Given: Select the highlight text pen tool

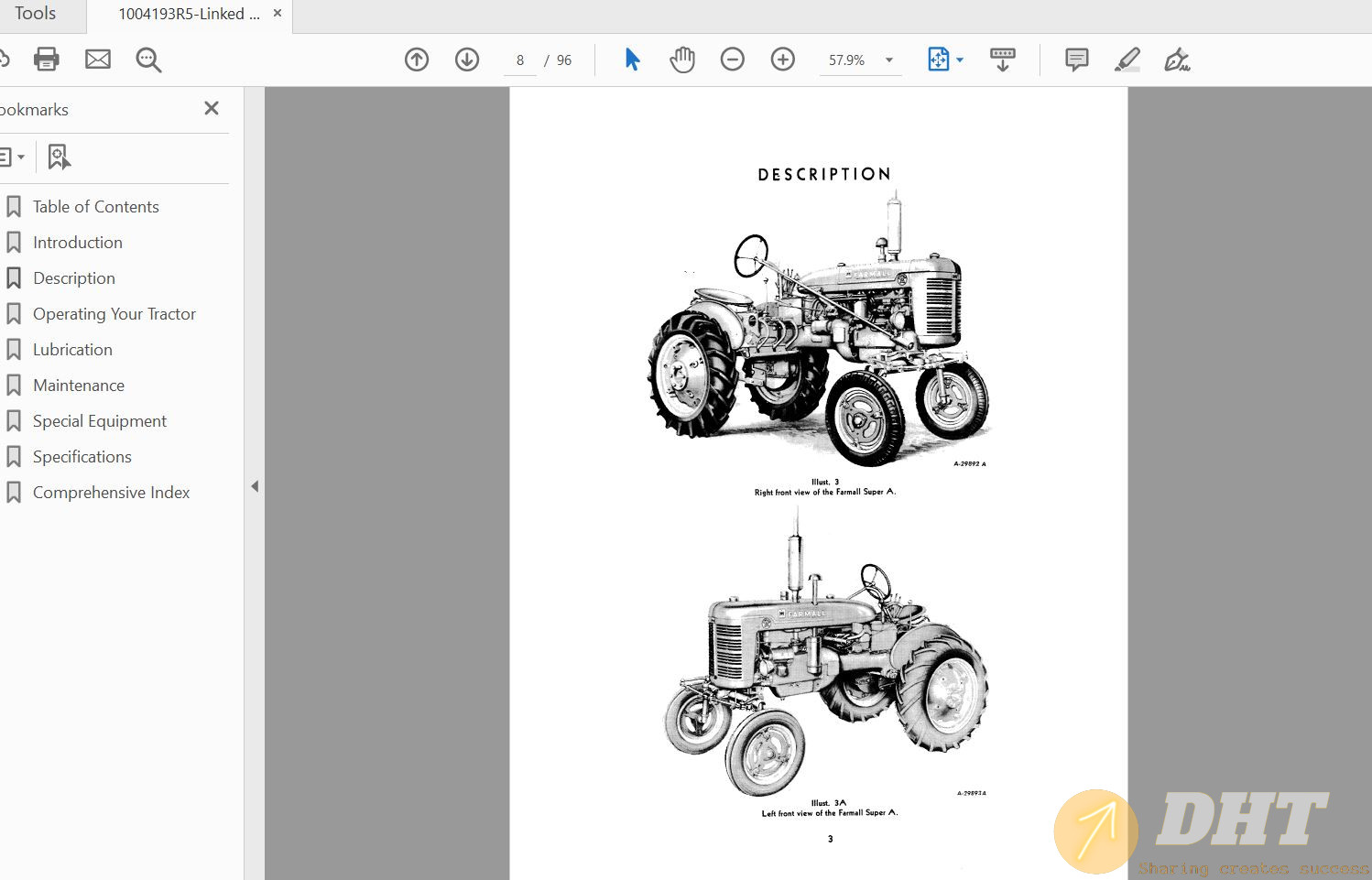Looking at the screenshot, I should [x=1127, y=60].
